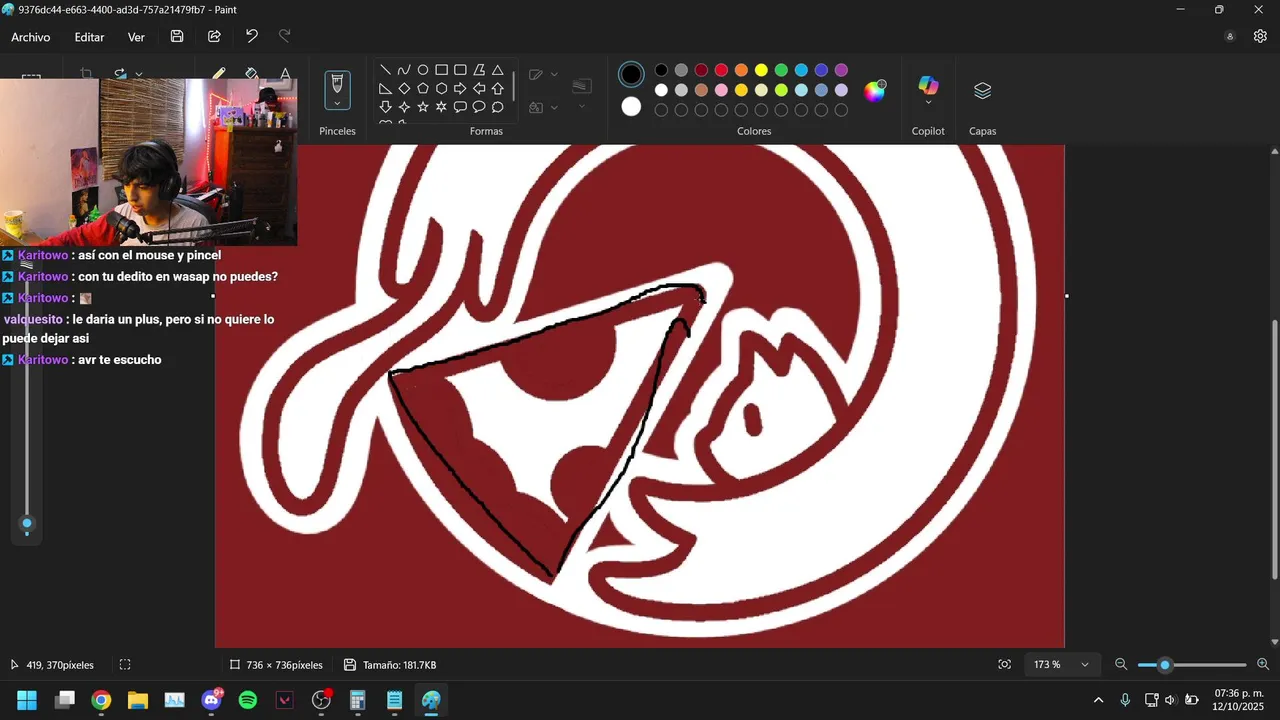This screenshot has width=1280, height=720.
Task: Open the Pinceles brush dropdown
Action: coord(337,103)
